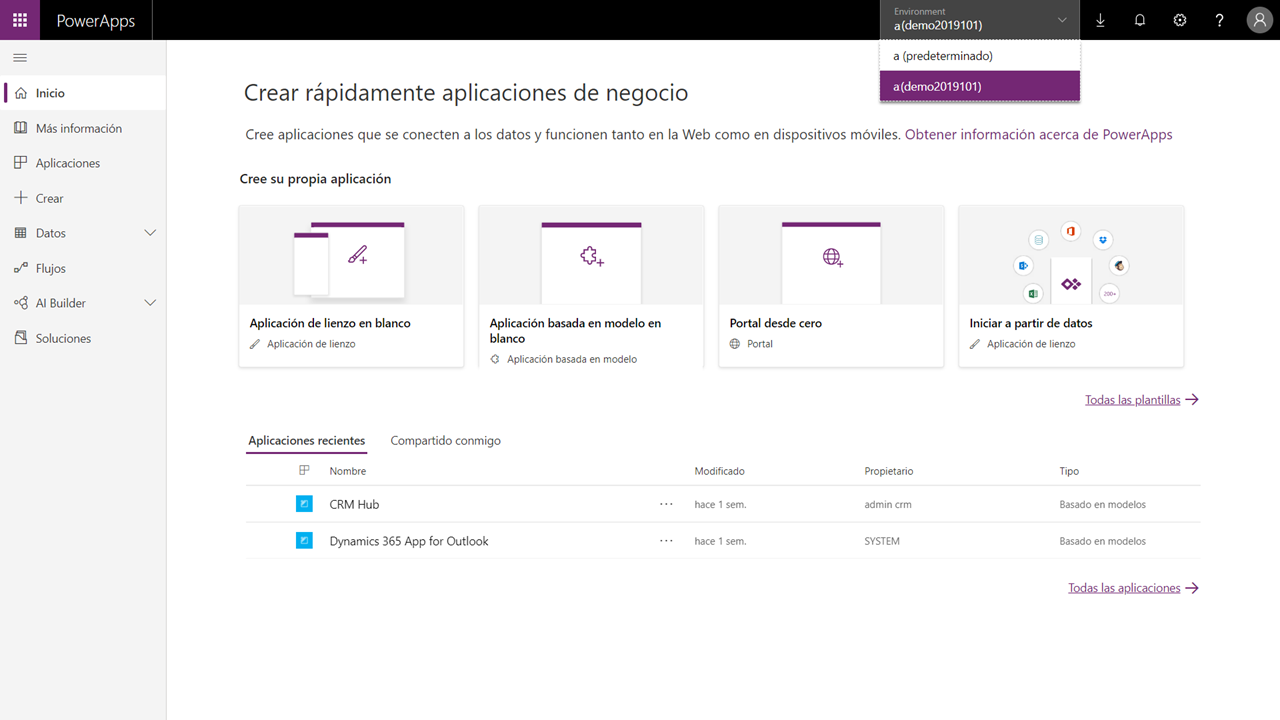The image size is (1280, 720).
Task: Click the Más información book icon
Action: point(21,128)
